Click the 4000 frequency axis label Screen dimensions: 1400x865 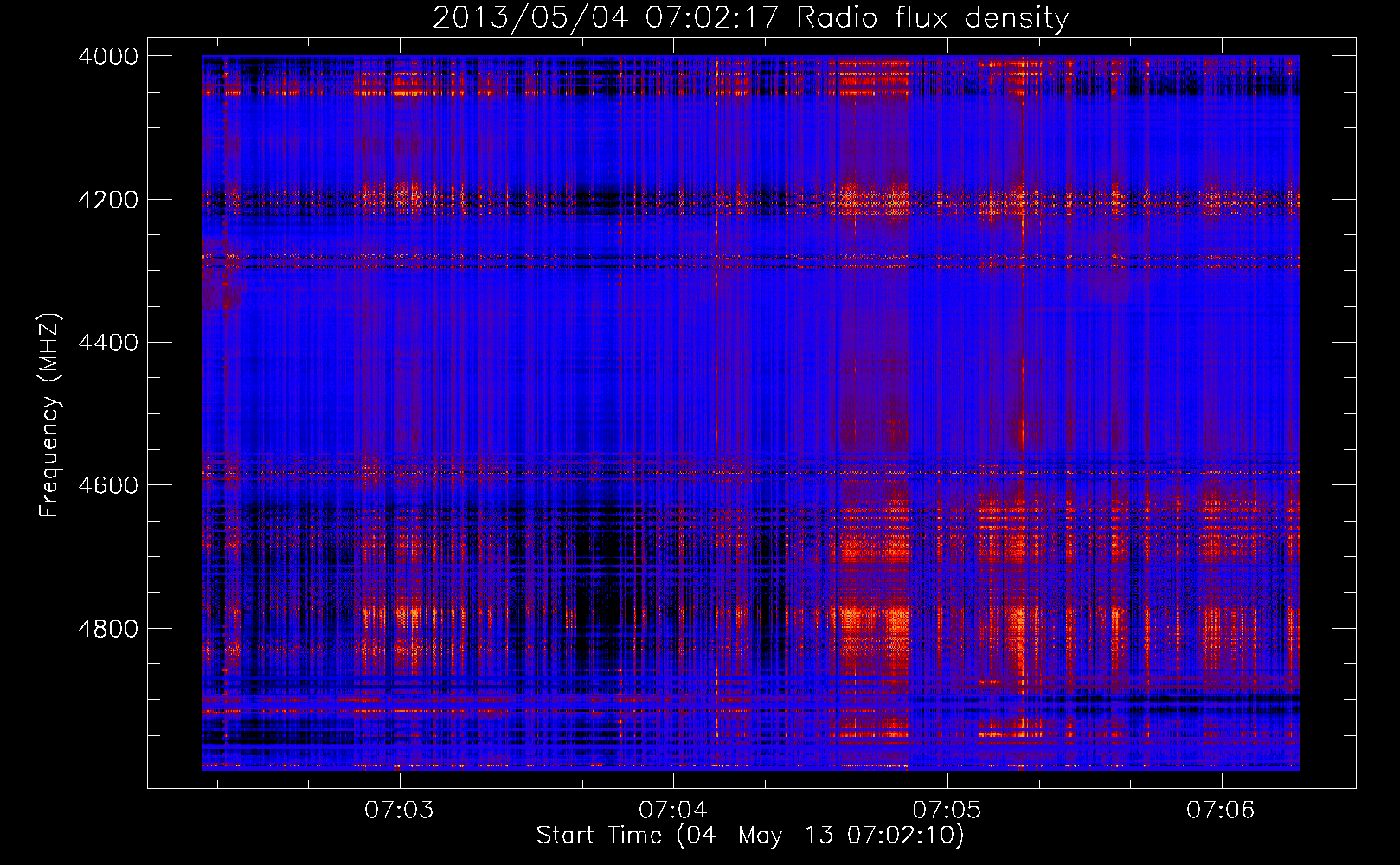pyautogui.click(x=108, y=56)
